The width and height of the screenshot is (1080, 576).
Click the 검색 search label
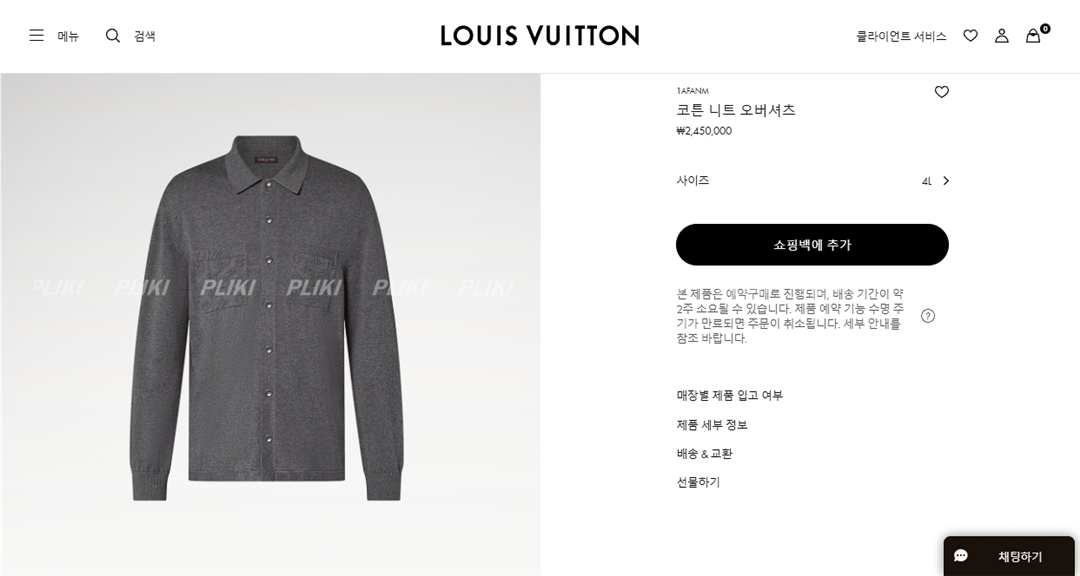pos(145,36)
